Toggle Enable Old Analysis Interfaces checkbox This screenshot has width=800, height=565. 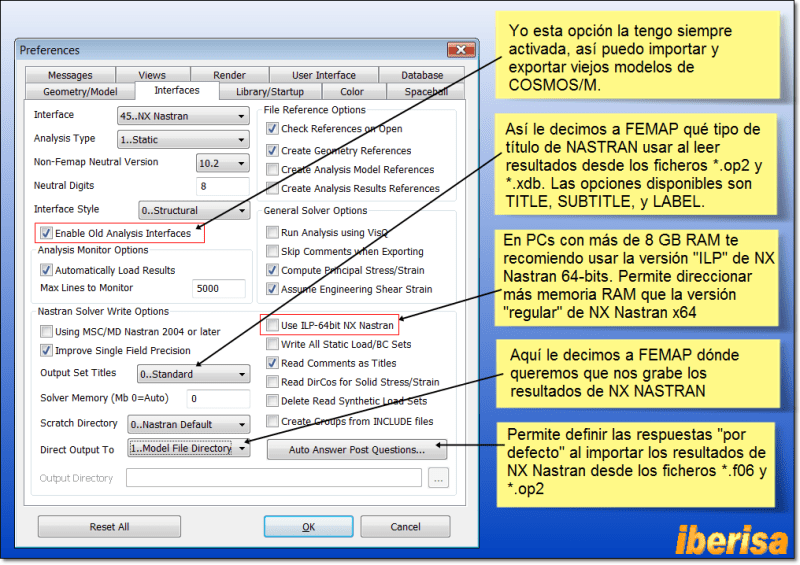tap(46, 233)
